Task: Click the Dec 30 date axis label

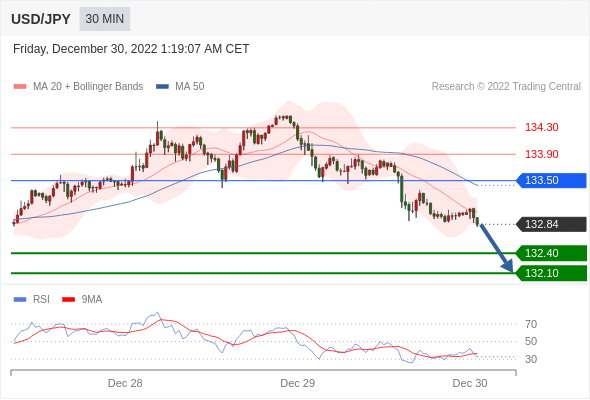Action: click(x=470, y=383)
